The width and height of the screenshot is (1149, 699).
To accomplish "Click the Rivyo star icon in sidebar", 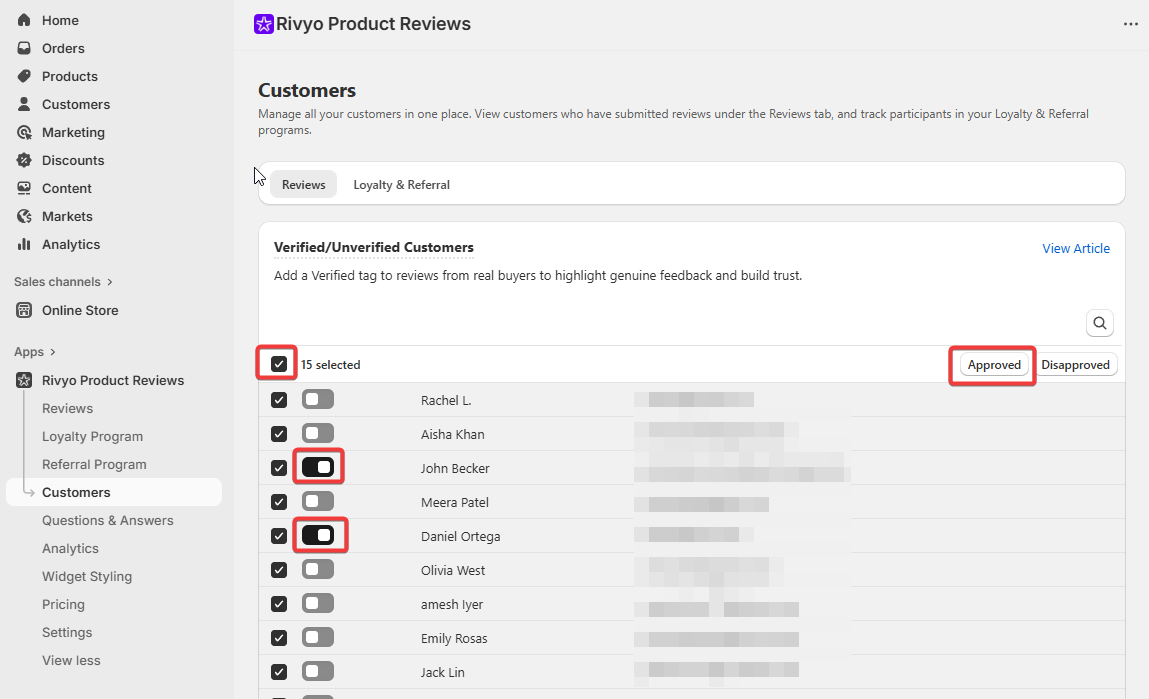I will pyautogui.click(x=24, y=380).
